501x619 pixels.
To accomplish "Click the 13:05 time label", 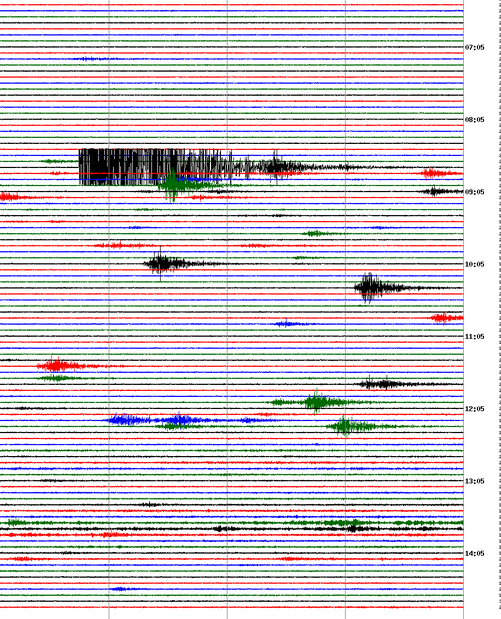I will [x=474, y=481].
